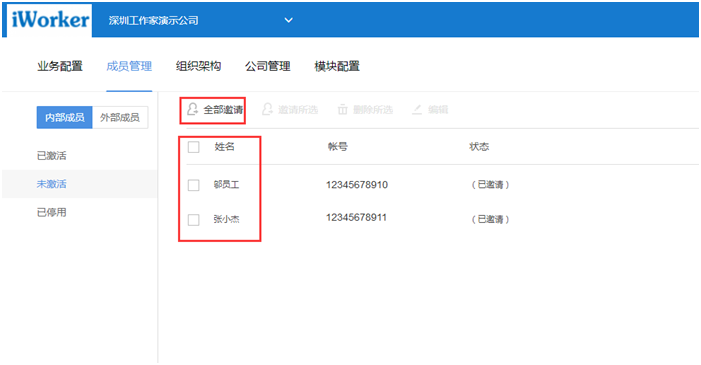Expand the company selector dropdown arrow
Viewport: 701px width, 365px height.
pyautogui.click(x=289, y=20)
